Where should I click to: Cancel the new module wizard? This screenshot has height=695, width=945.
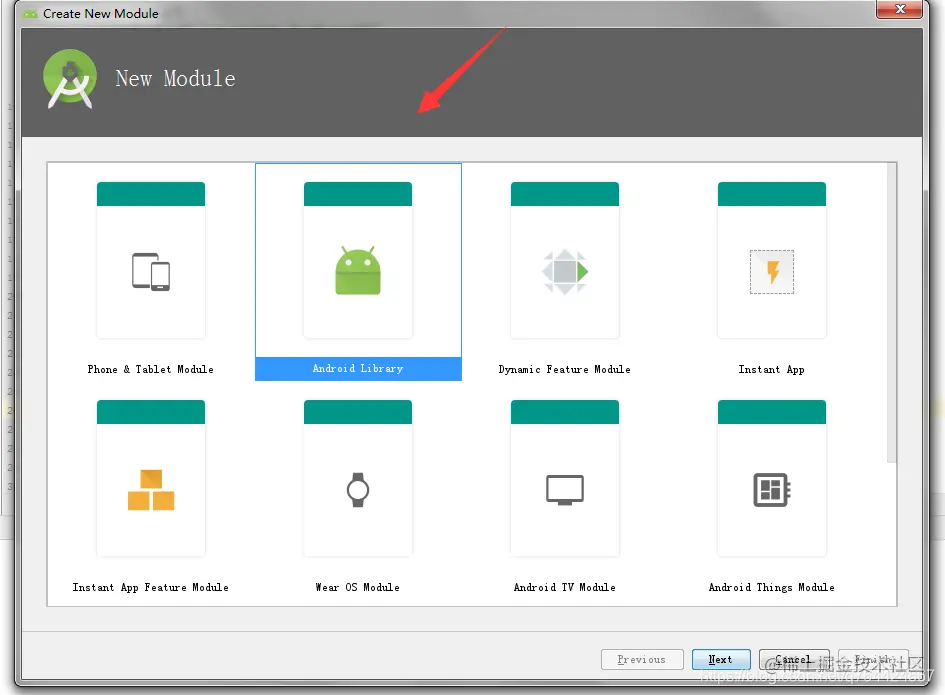[794, 659]
